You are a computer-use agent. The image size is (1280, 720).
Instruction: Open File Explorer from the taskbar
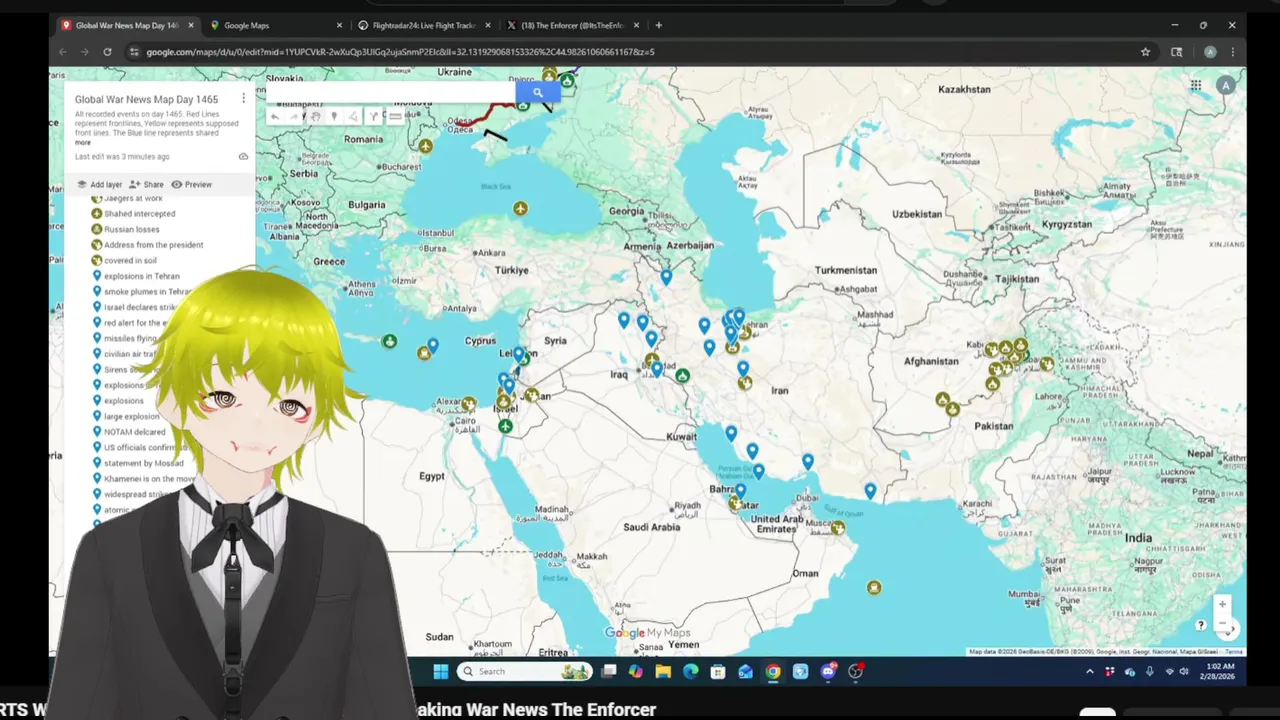(x=663, y=671)
